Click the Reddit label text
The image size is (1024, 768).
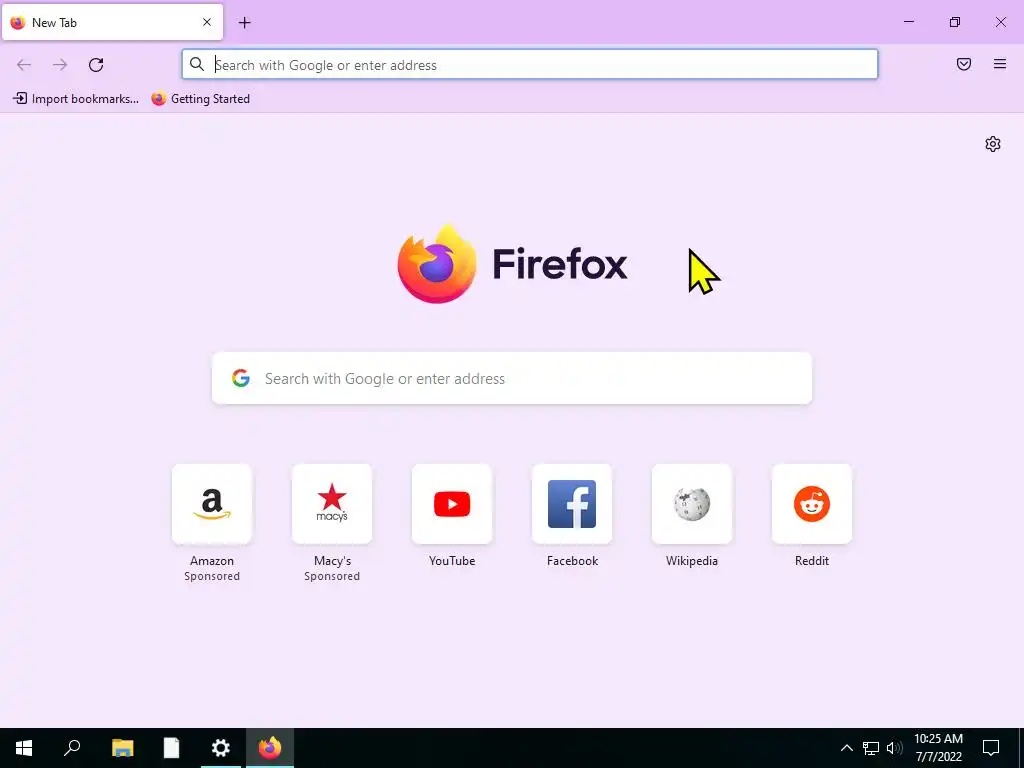click(812, 561)
